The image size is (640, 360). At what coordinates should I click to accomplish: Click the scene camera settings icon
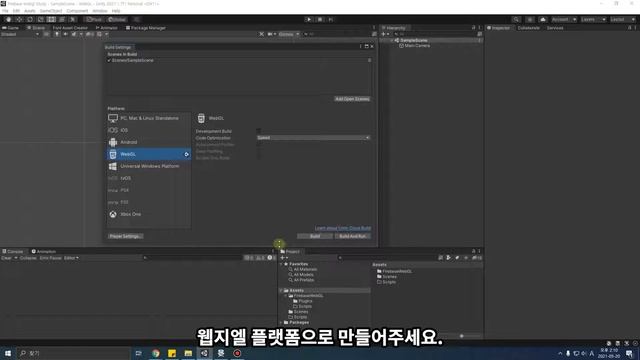tap(271, 34)
